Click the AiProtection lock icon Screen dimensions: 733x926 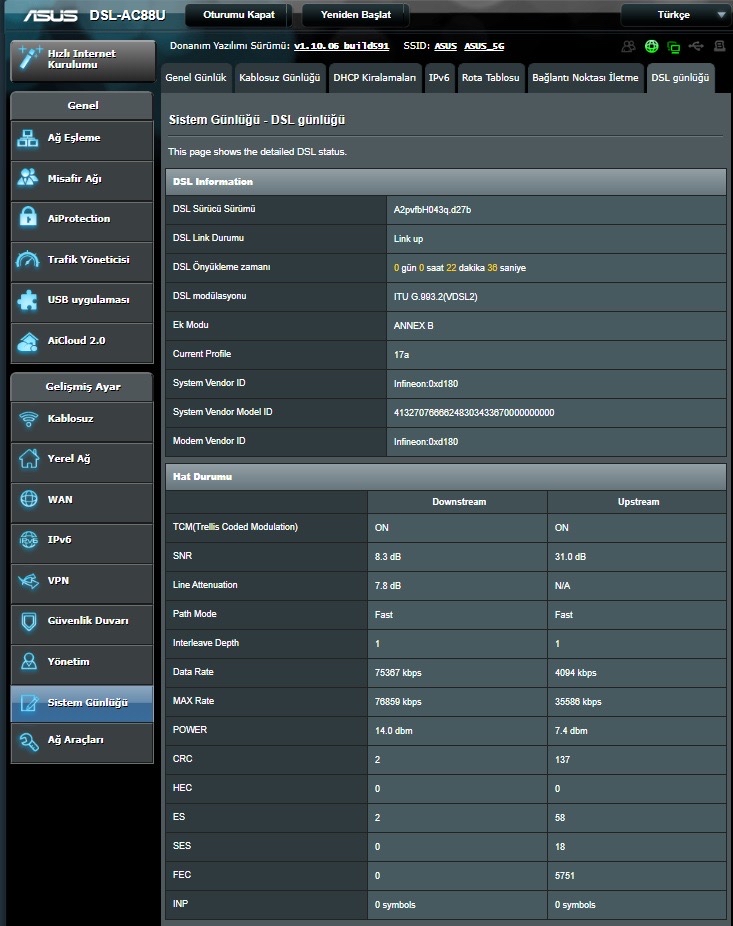tap(28, 218)
